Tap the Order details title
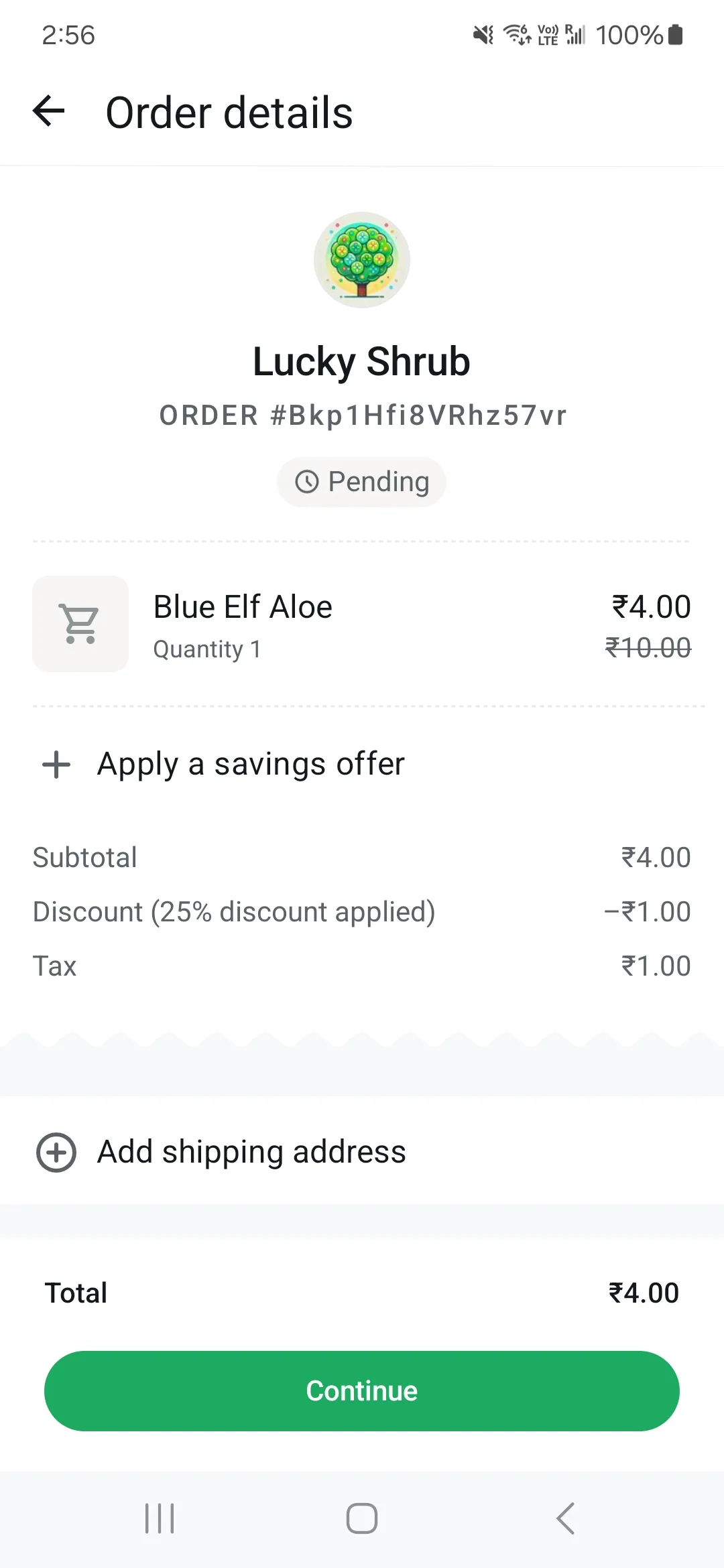 (x=229, y=113)
